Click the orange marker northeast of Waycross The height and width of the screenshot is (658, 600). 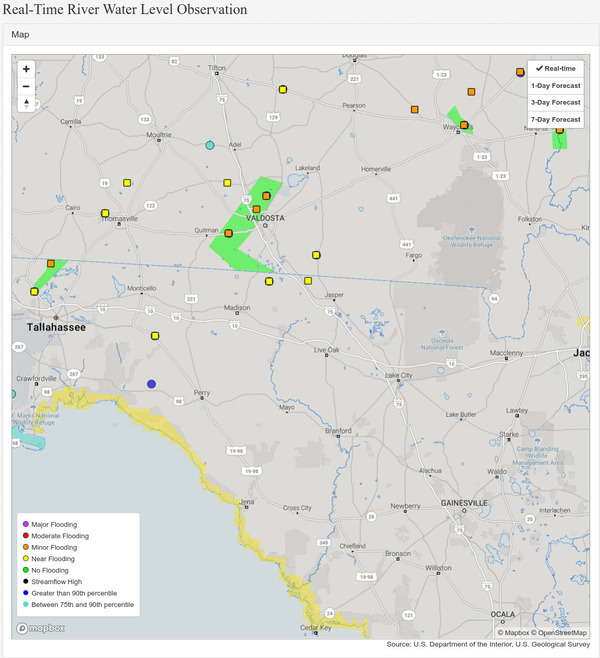pos(471,91)
